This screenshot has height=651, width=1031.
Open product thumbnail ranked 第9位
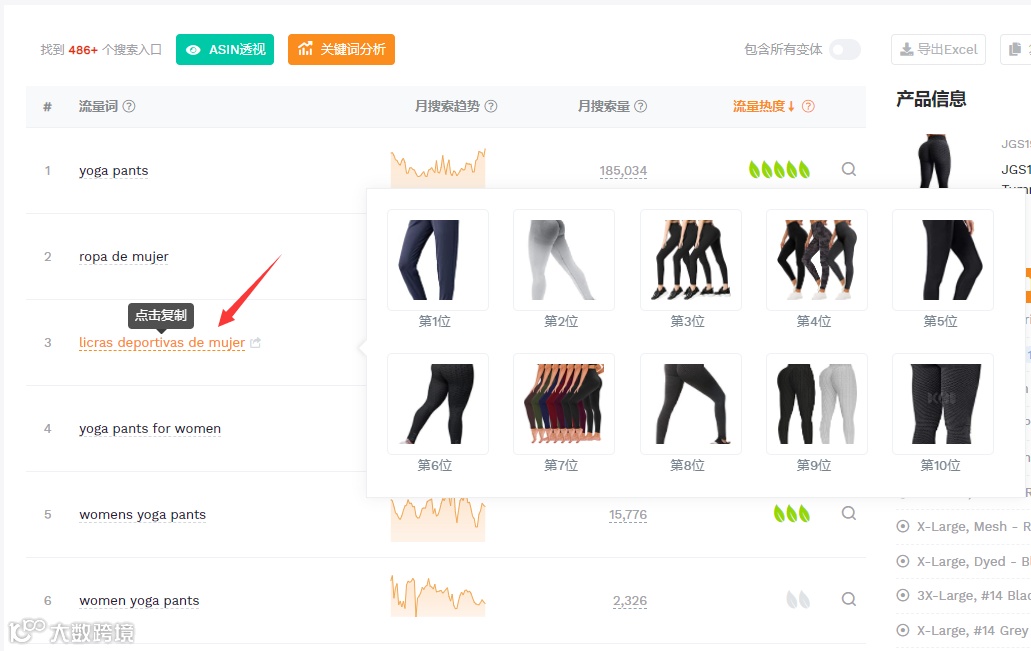pyautogui.click(x=817, y=404)
